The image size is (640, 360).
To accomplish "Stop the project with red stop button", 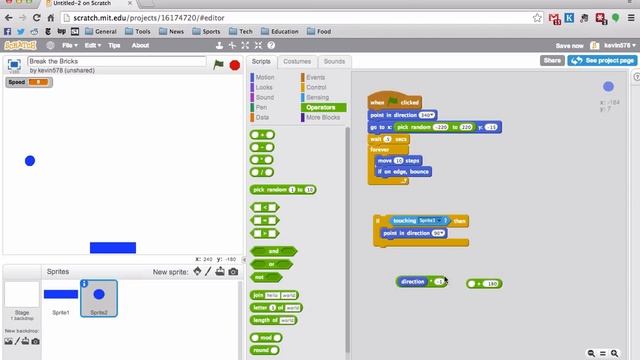I will pos(235,65).
